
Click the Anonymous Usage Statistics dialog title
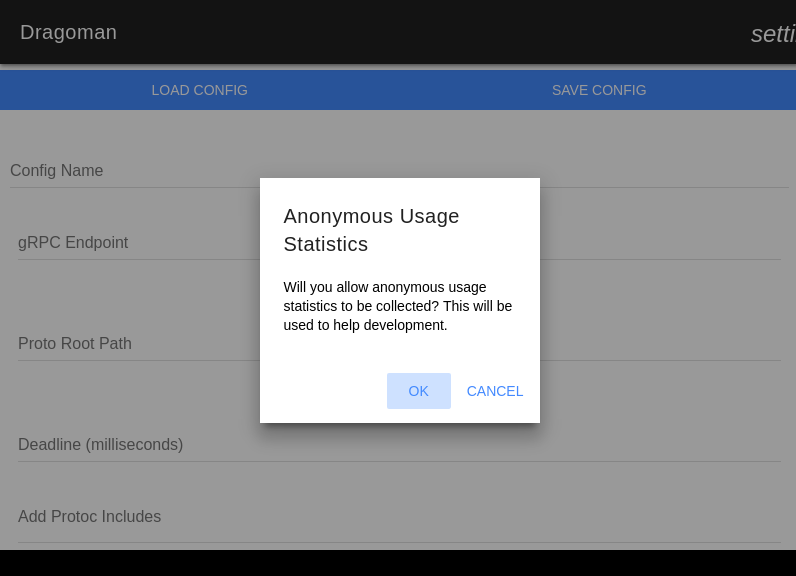371,230
